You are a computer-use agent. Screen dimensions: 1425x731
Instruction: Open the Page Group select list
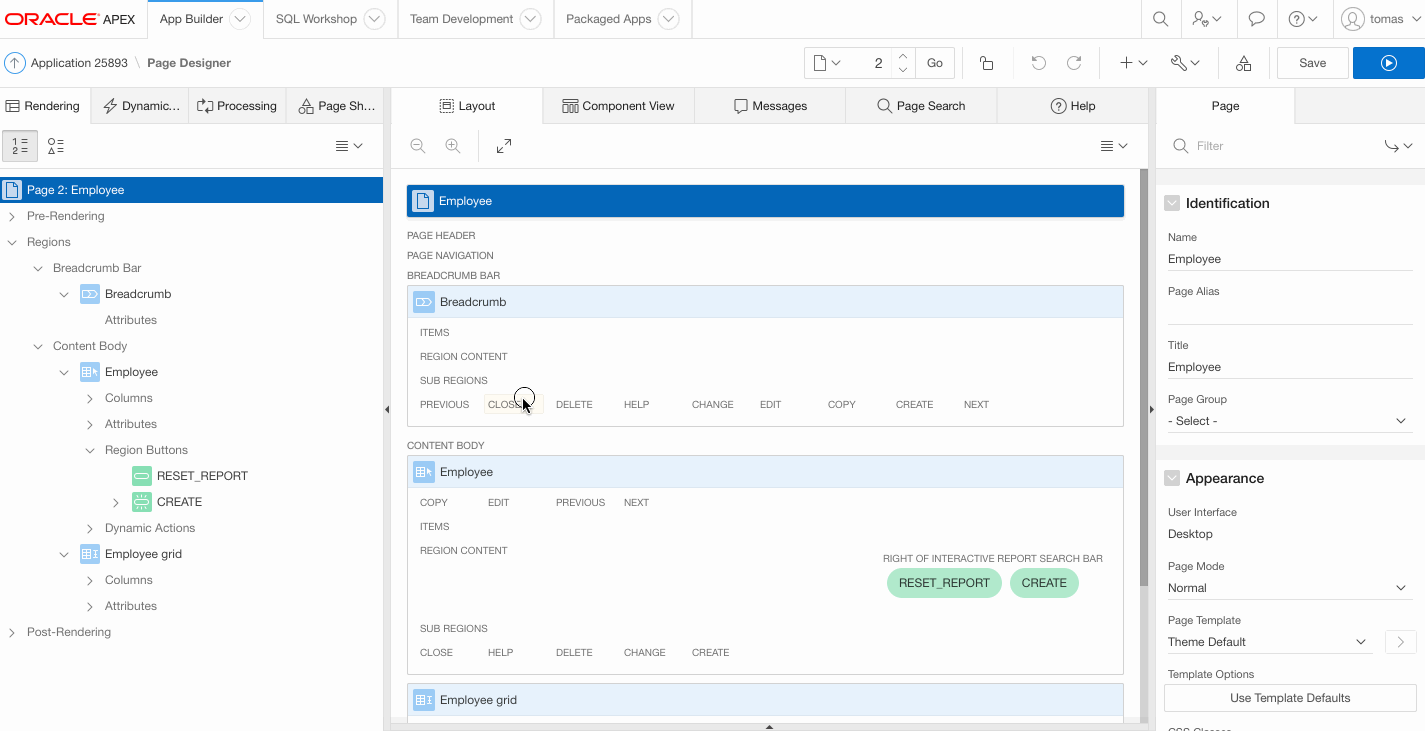tap(1288, 421)
